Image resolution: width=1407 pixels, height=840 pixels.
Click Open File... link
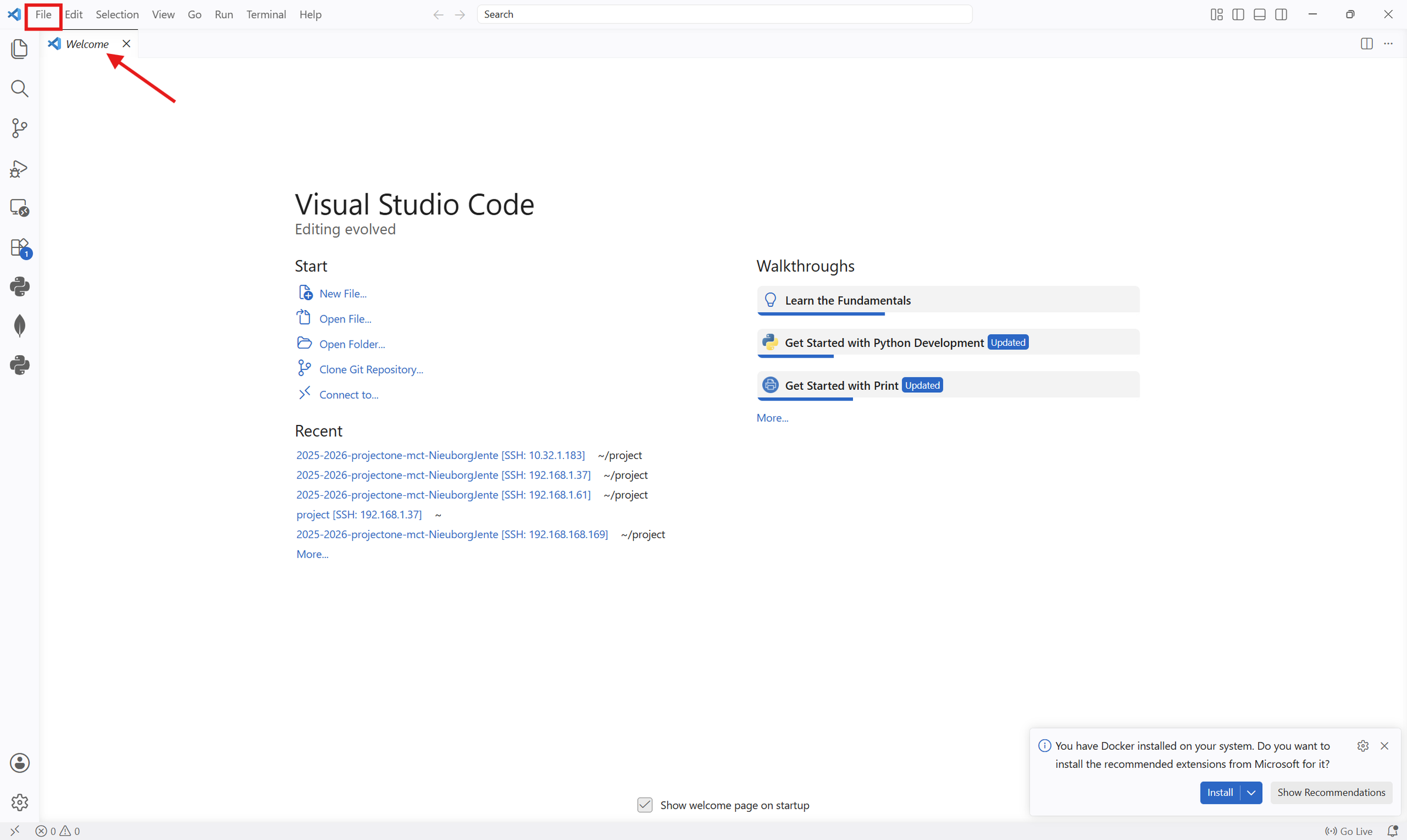point(345,319)
